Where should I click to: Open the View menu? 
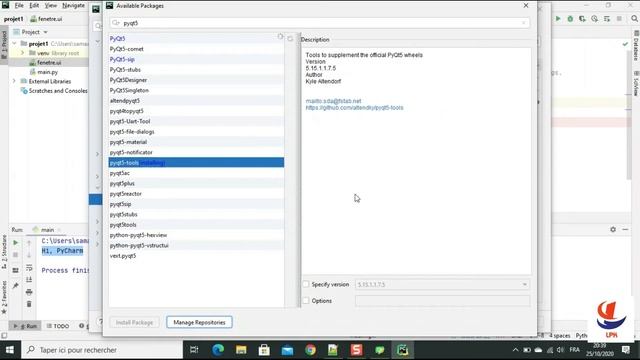click(51, 6)
